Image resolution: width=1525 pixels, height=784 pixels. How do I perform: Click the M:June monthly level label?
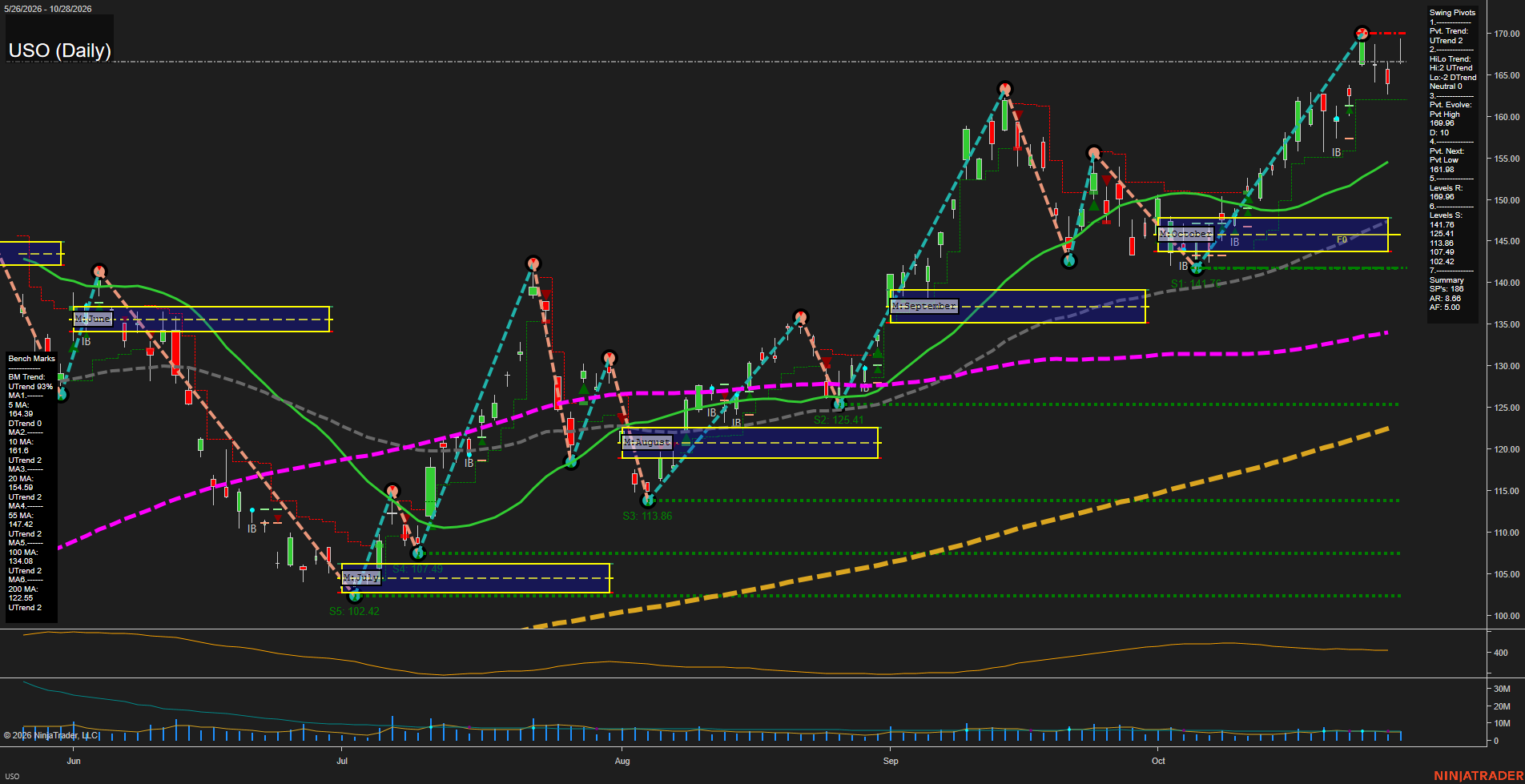93,319
